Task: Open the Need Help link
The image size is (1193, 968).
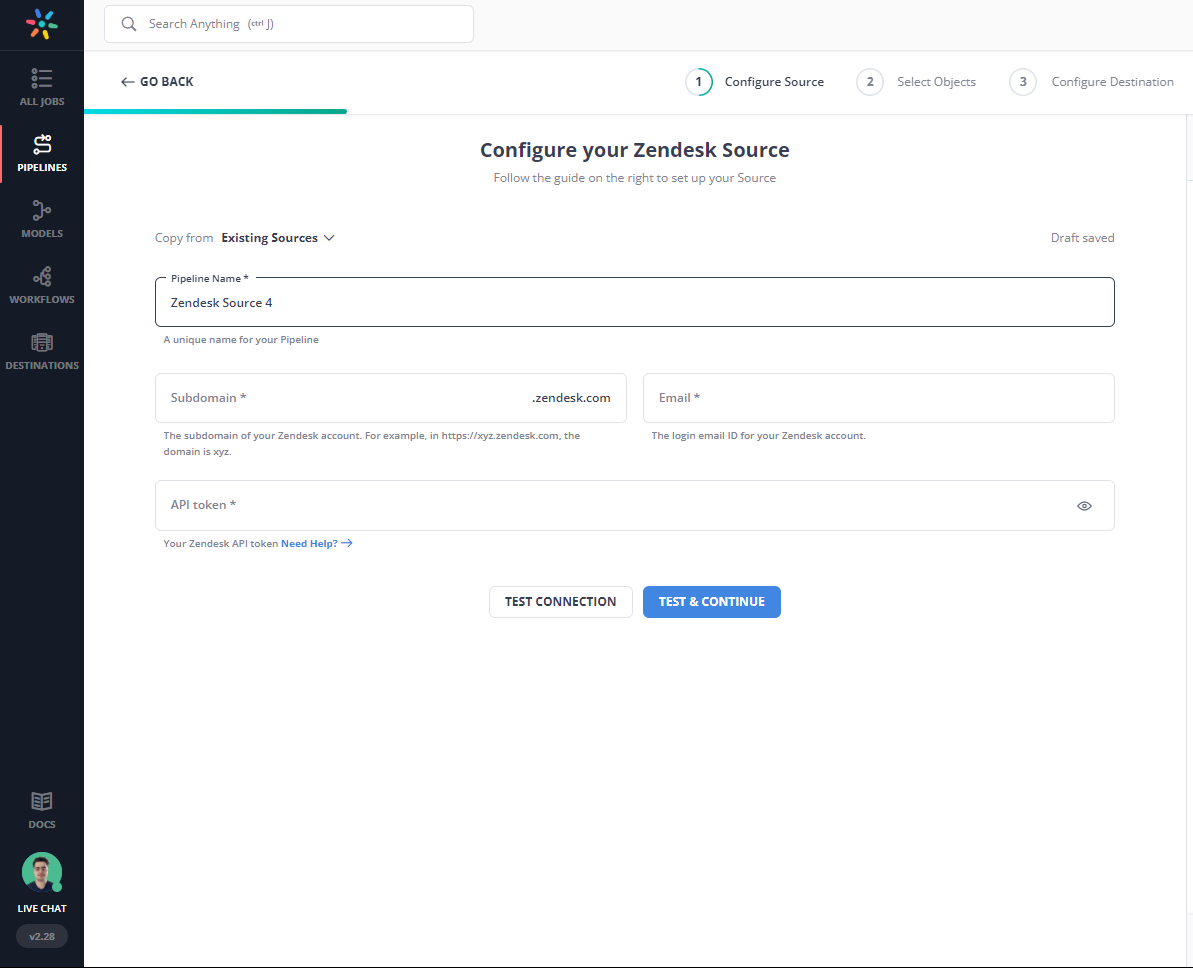Action: pos(317,543)
